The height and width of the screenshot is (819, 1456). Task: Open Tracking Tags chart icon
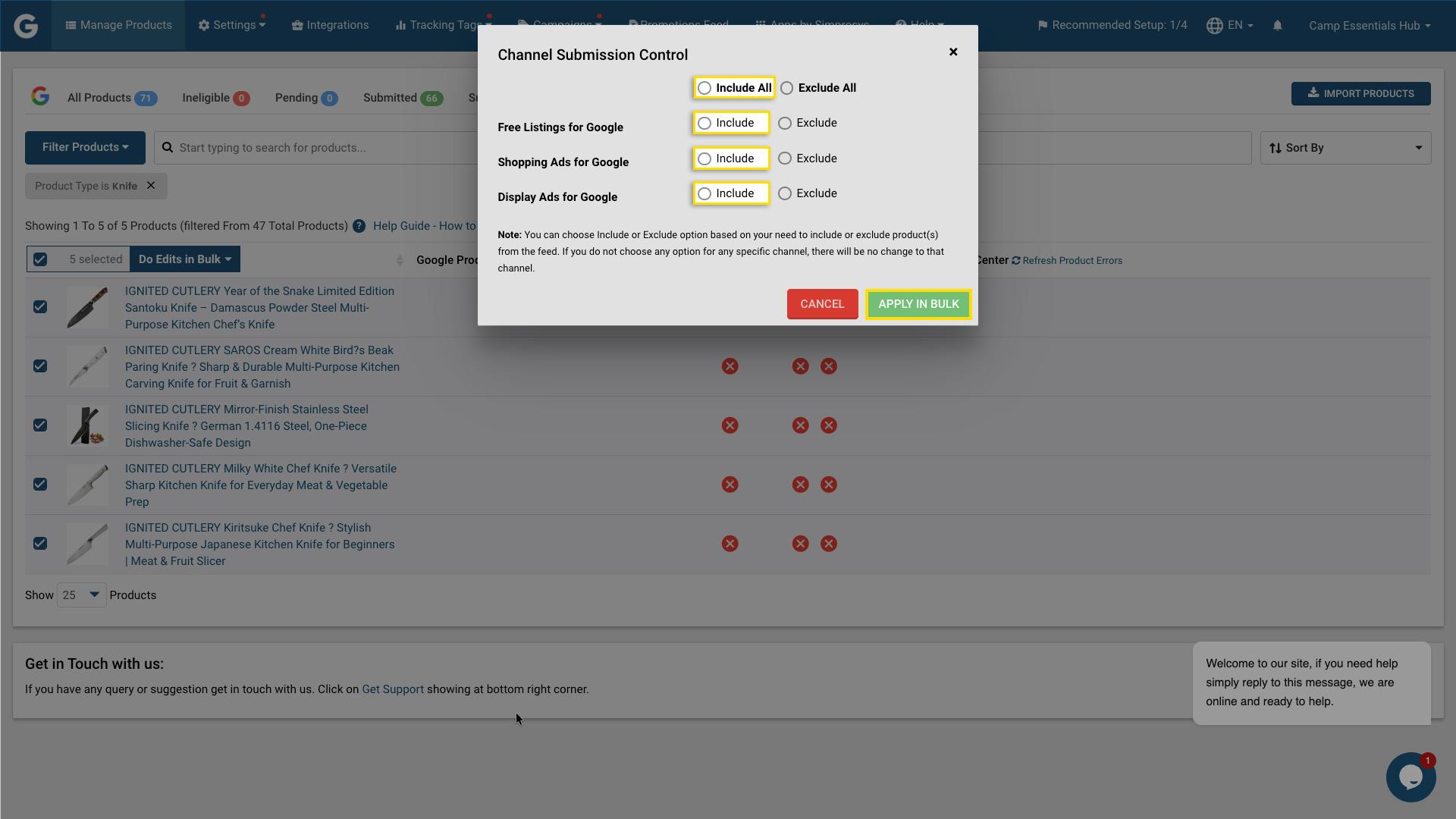coord(400,25)
